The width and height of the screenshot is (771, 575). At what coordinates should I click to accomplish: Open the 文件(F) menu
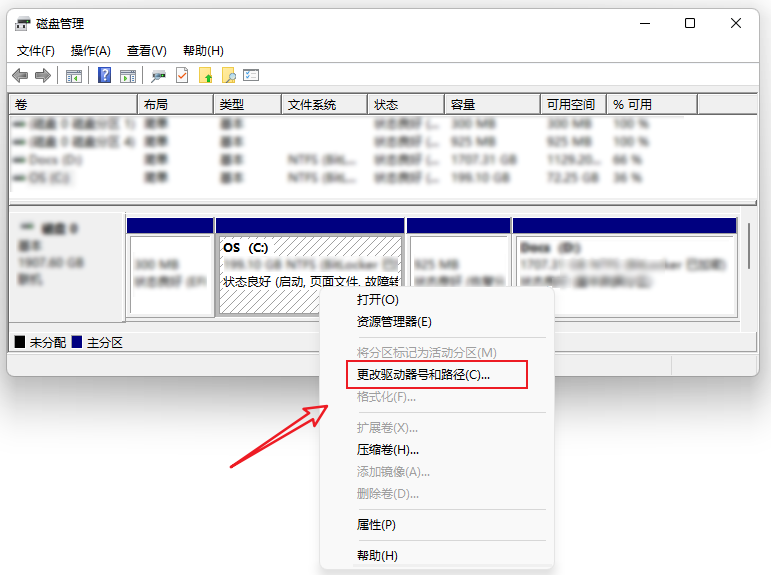[x=36, y=51]
